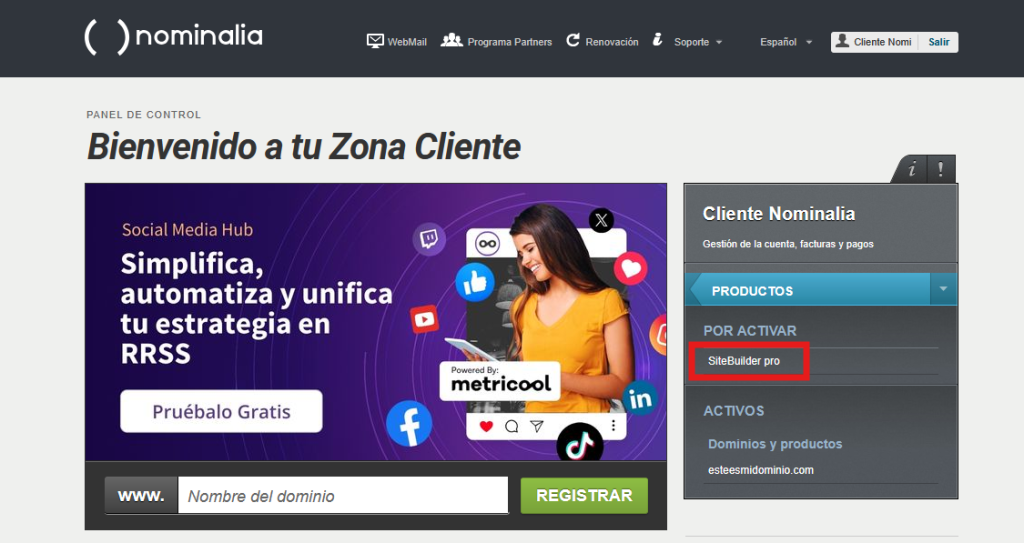This screenshot has width=1024, height=543.
Task: Click the WebMail monitor icon
Action: click(x=375, y=41)
